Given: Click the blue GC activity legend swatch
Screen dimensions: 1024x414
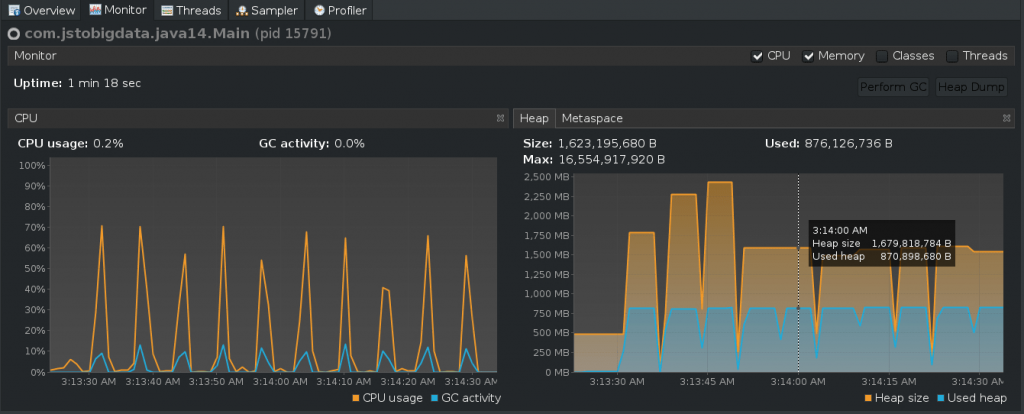Looking at the screenshot, I should click(436, 398).
